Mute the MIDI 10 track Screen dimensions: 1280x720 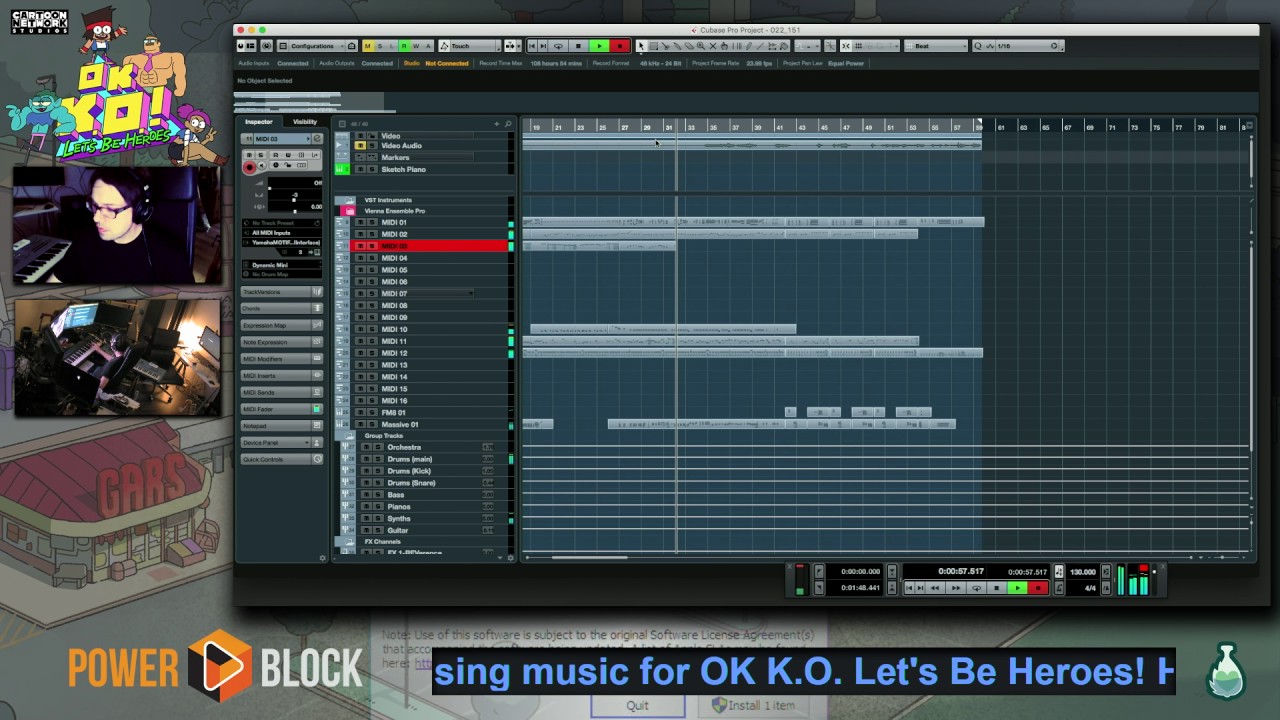point(361,329)
